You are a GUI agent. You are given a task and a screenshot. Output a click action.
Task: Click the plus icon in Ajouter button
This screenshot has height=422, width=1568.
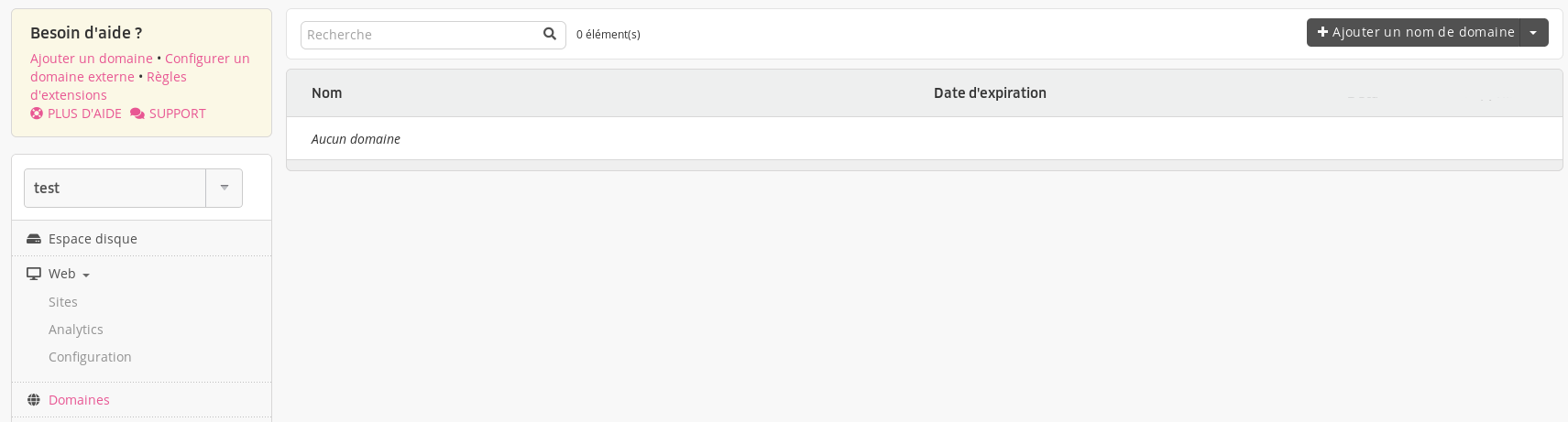click(1322, 32)
